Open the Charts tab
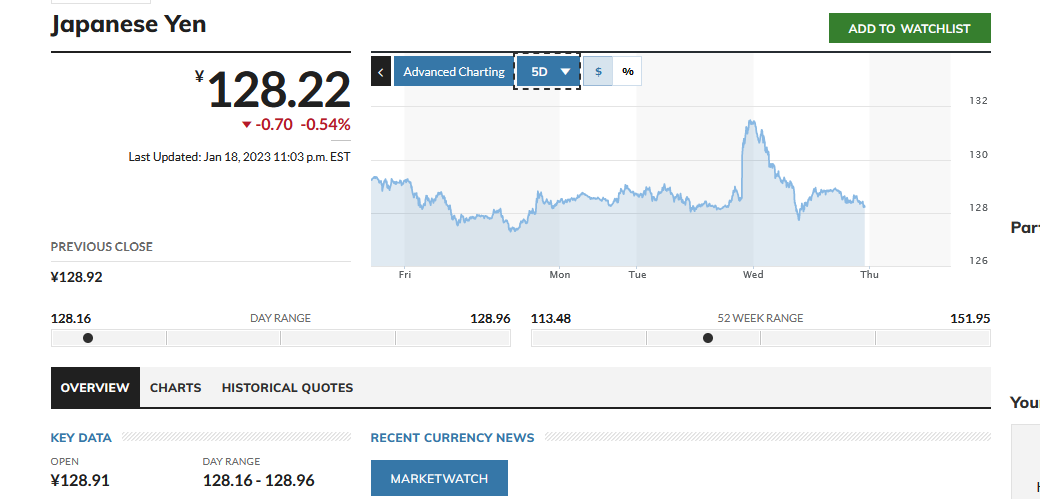 coord(176,388)
